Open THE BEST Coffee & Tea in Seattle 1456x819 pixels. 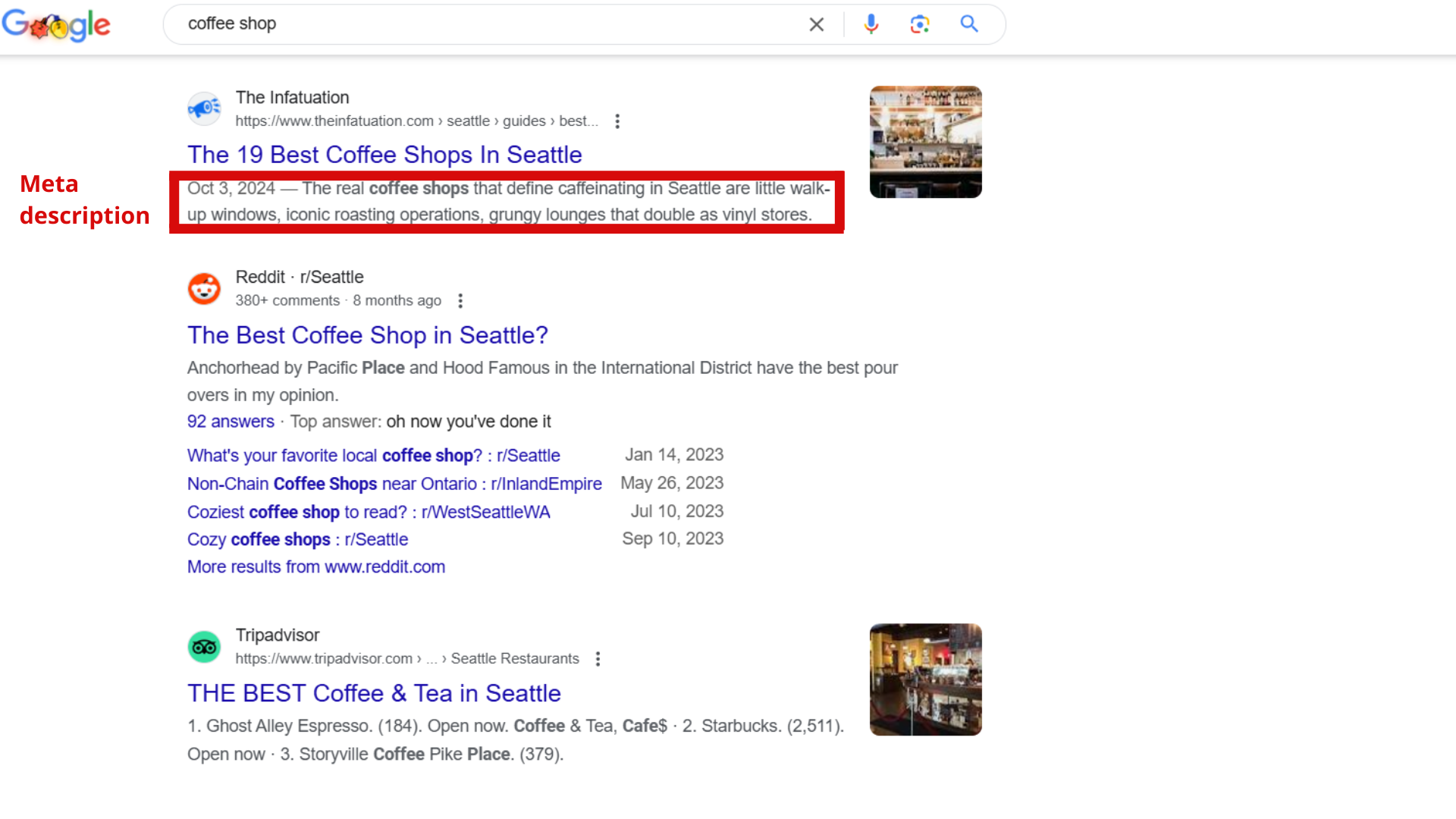[x=374, y=693]
